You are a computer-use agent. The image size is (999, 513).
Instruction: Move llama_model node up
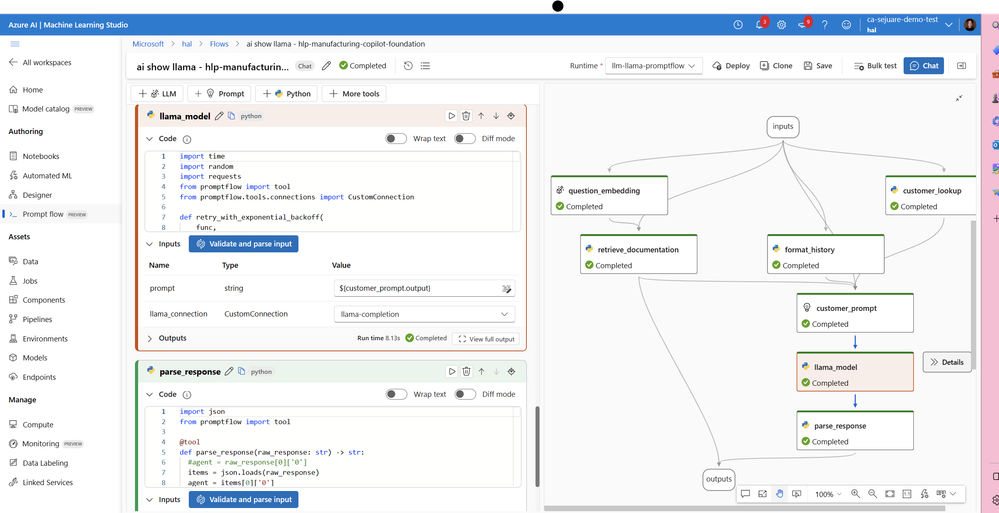click(x=481, y=116)
